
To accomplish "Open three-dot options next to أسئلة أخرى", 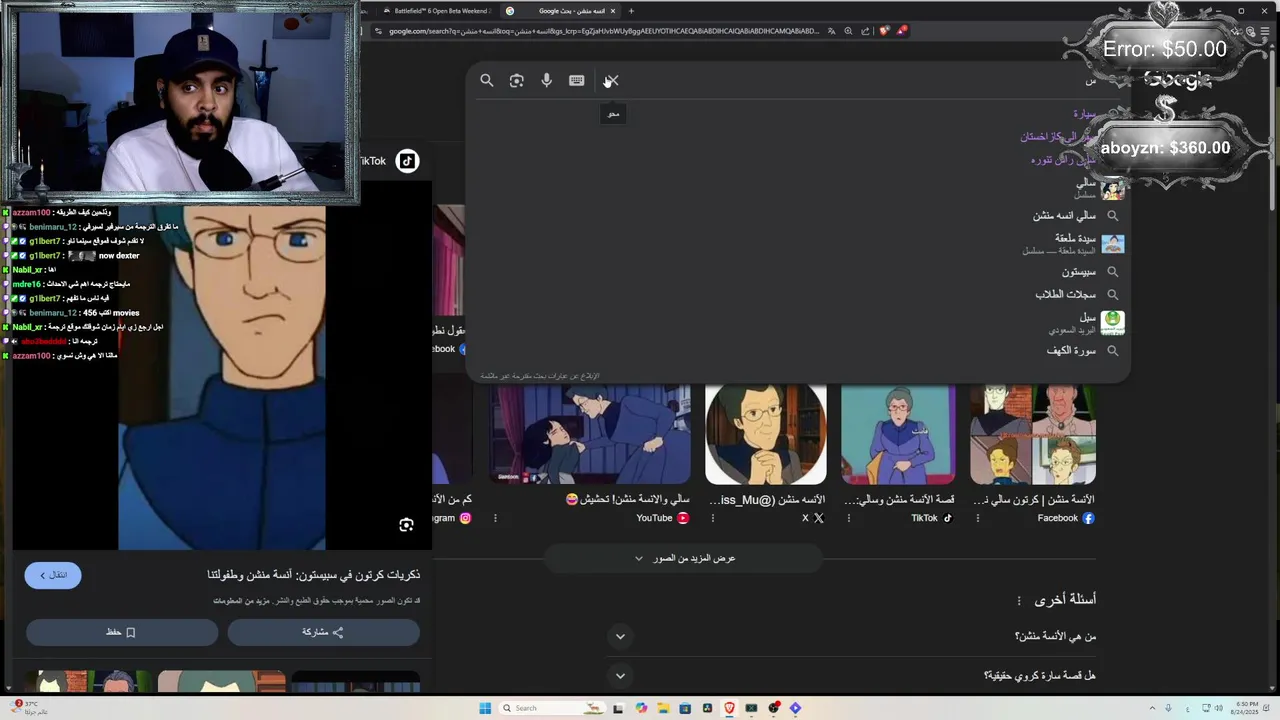I will [1019, 600].
